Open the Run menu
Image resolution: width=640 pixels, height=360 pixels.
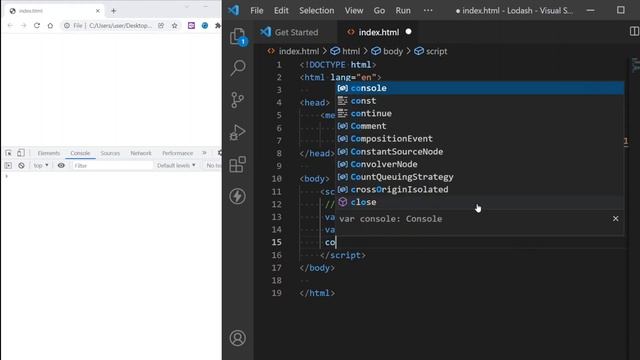pos(403,10)
